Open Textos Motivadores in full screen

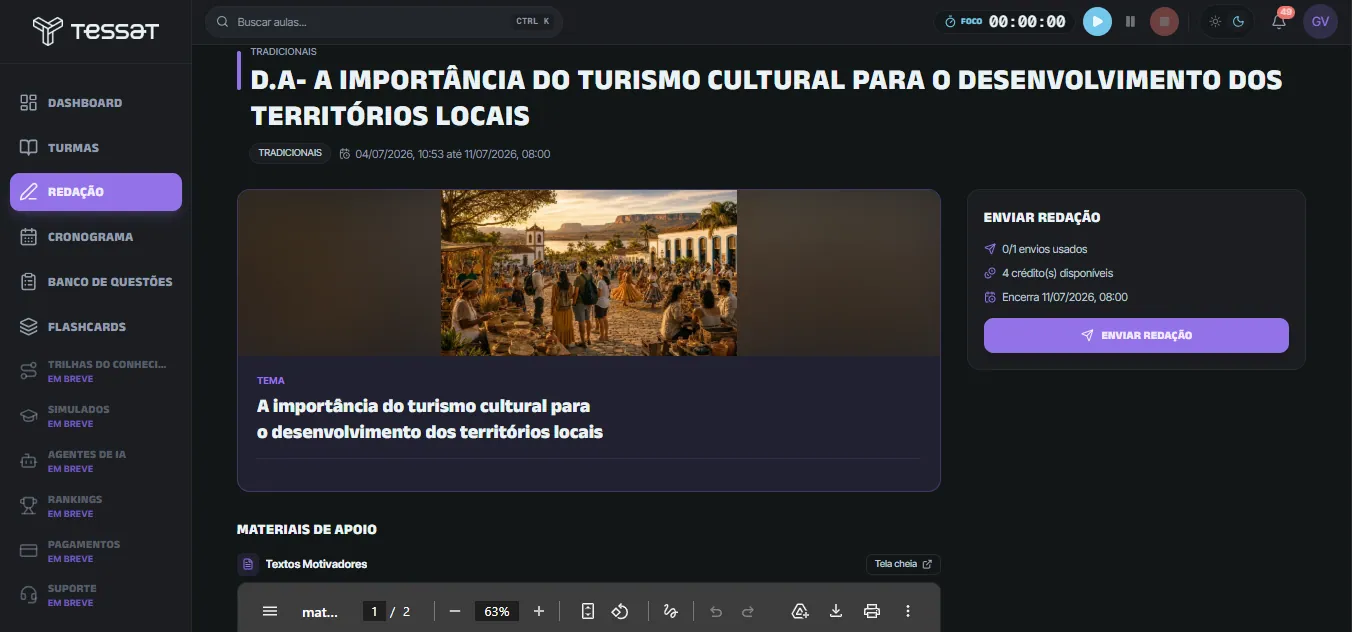click(x=903, y=564)
